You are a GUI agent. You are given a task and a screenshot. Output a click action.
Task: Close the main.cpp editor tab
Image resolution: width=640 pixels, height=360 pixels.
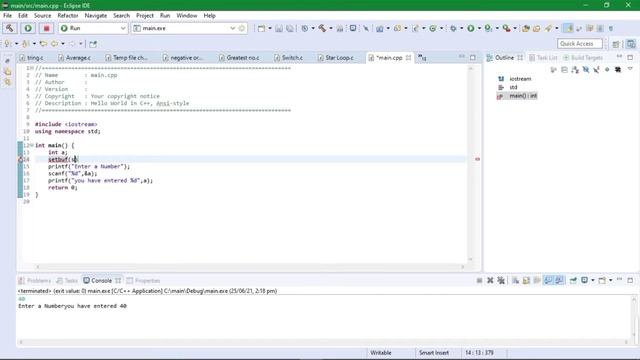tap(408, 58)
